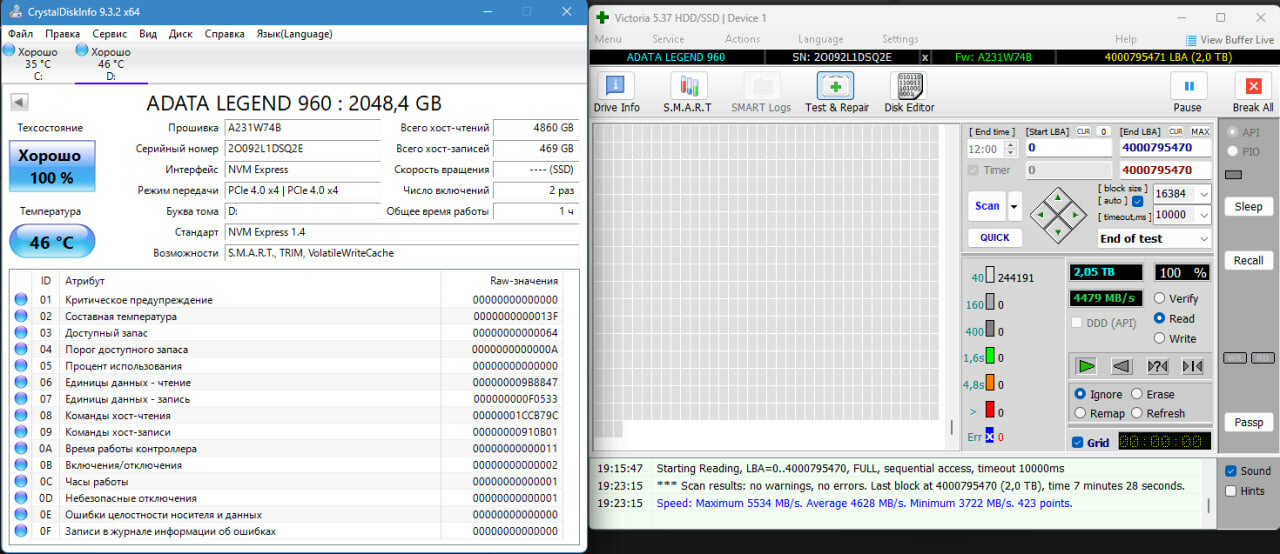Open the timeout 10000 dropdown
This screenshot has height=554, width=1280.
tap(1203, 215)
